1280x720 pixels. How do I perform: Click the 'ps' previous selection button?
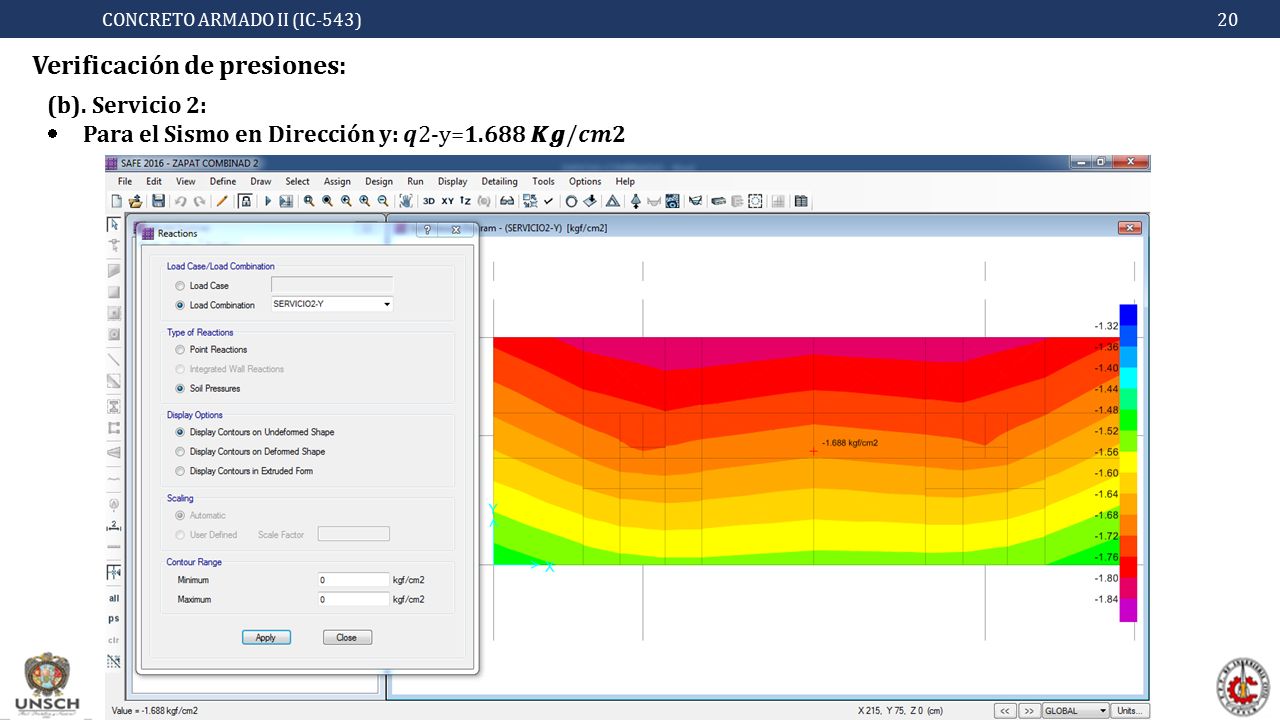(x=114, y=618)
